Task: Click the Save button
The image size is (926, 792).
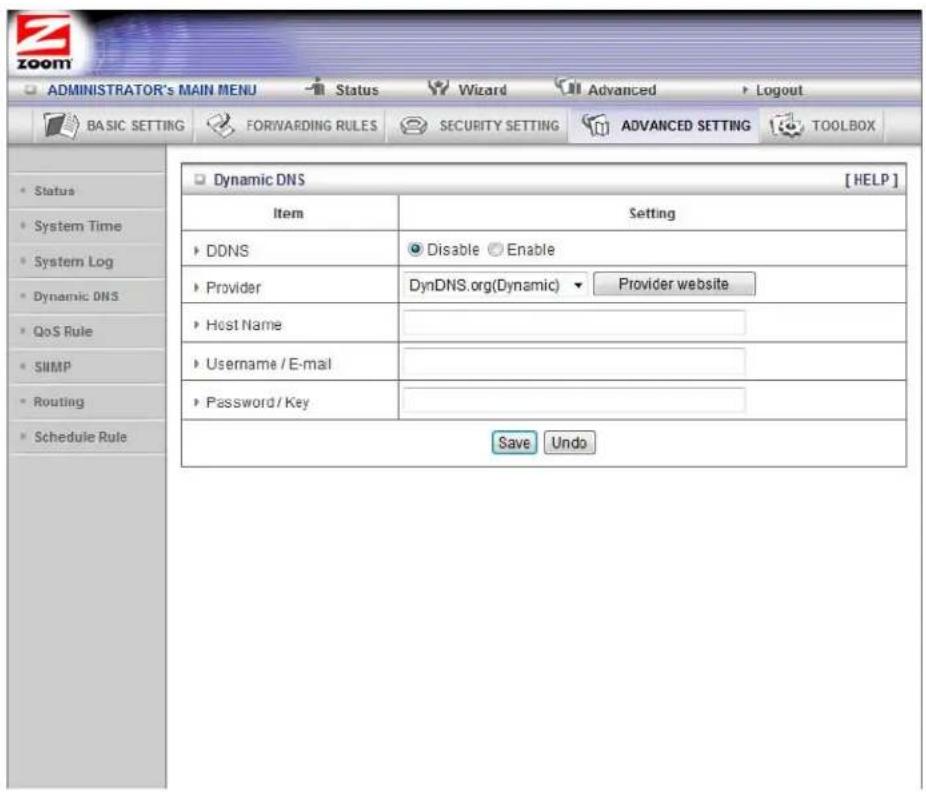Action: [x=514, y=442]
